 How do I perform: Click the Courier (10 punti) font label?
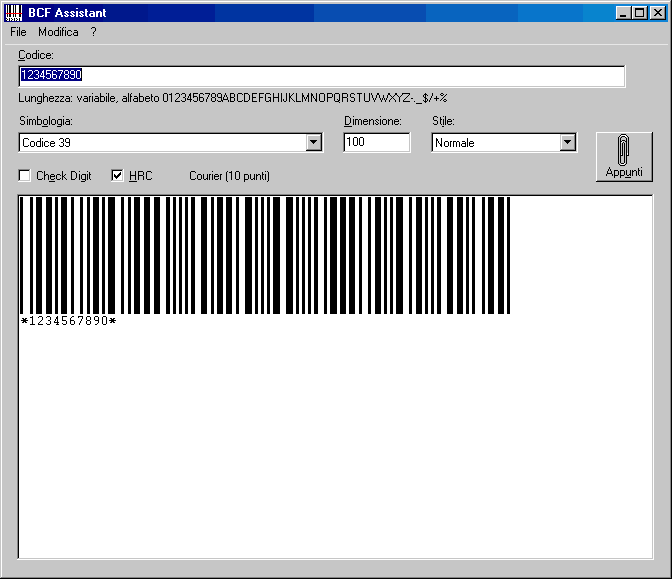tap(229, 176)
